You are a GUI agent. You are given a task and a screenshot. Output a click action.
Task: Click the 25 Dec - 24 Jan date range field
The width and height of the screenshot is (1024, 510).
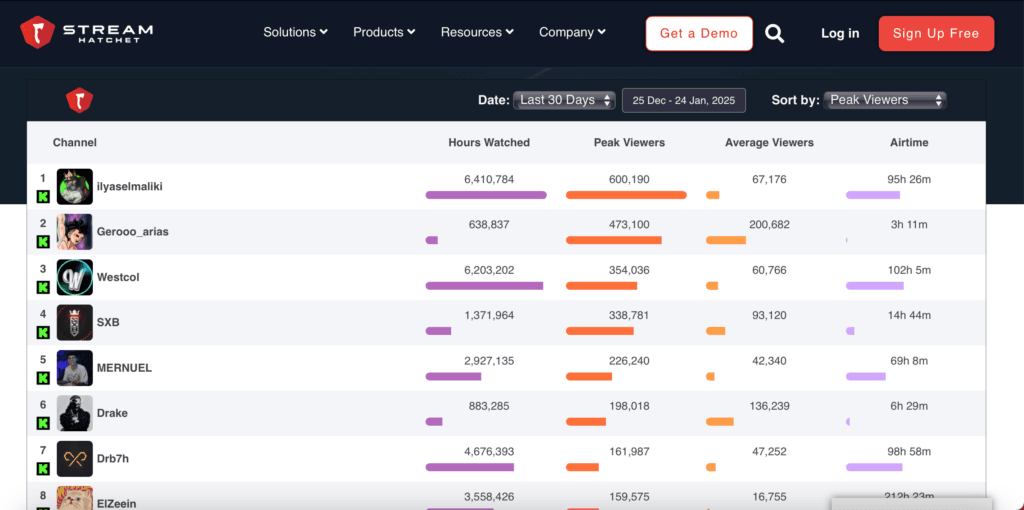point(684,101)
